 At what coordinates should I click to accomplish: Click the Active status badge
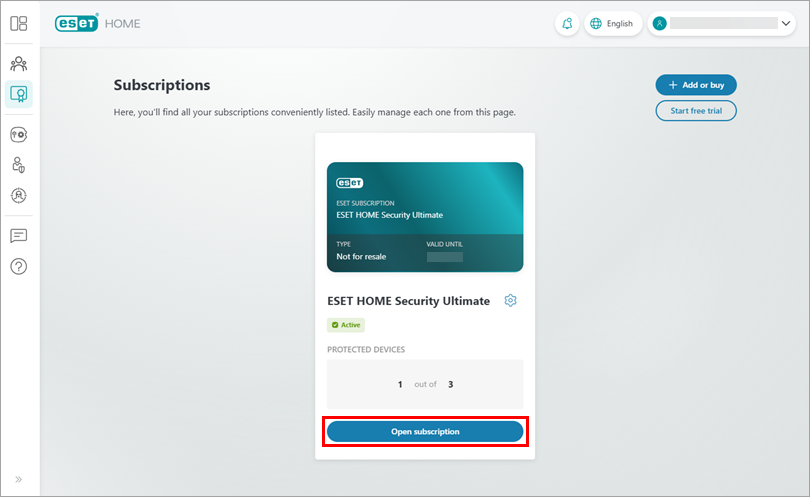point(346,325)
